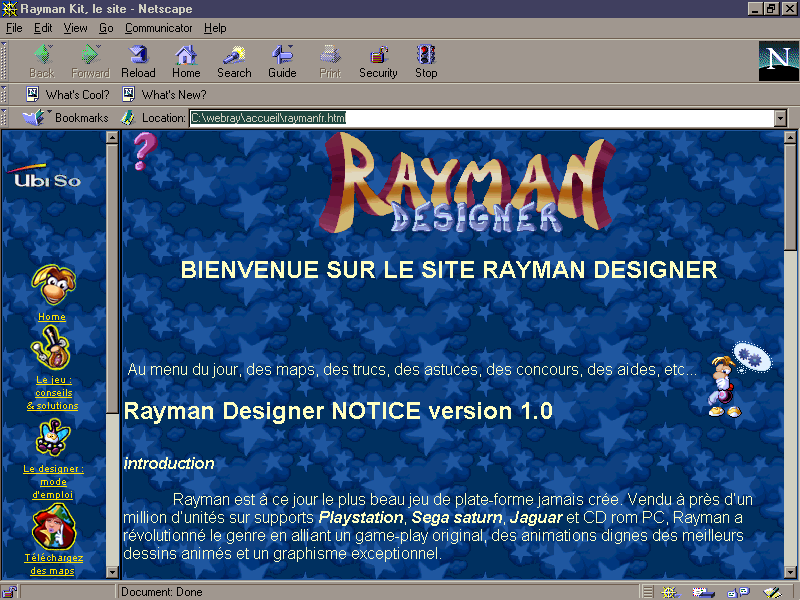This screenshot has height=600, width=800.
Task: Click the magician icon above Téléchargez
Action: pos(54,527)
